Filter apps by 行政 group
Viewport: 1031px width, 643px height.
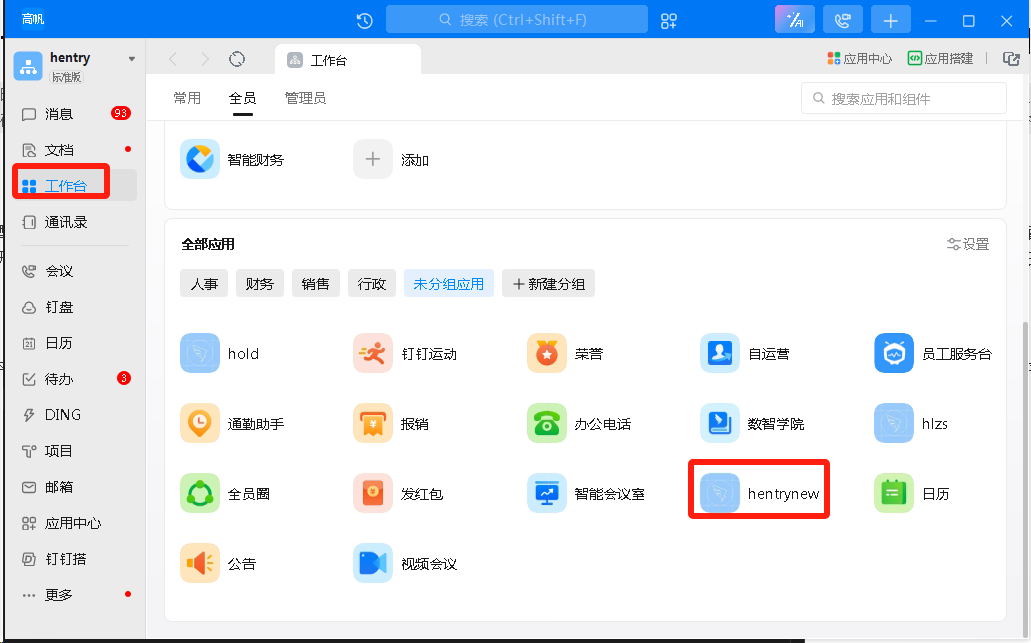[x=372, y=283]
